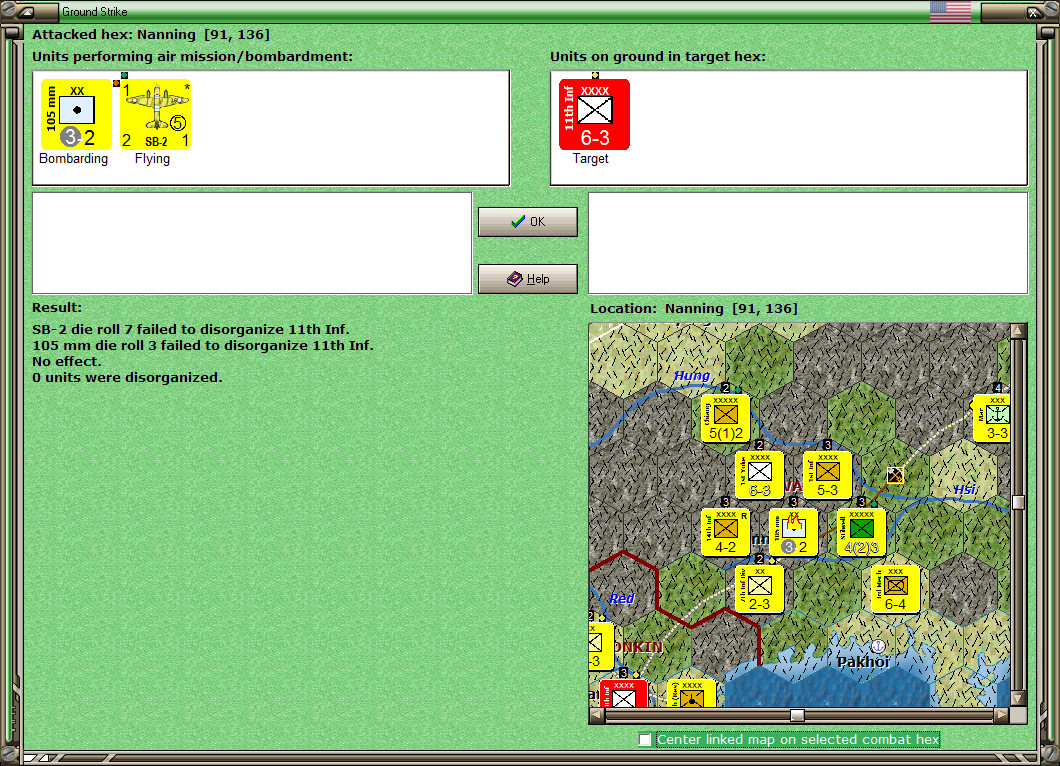Image resolution: width=1060 pixels, height=766 pixels.
Task: Click map horizontal scrollbar left arrow
Action: click(x=597, y=715)
